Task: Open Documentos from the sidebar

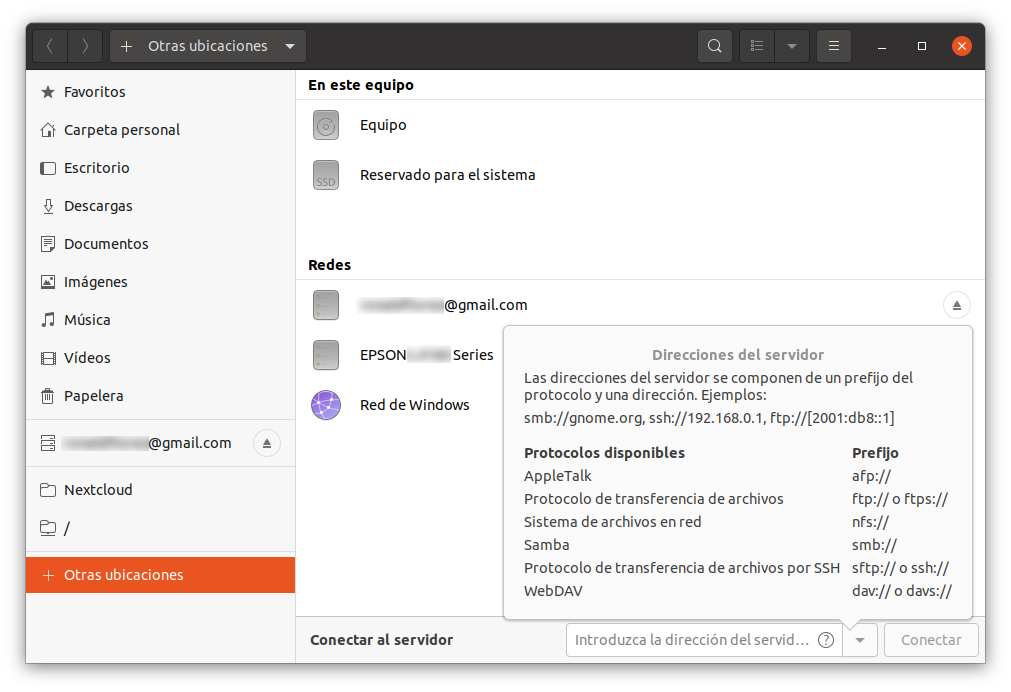Action: point(106,244)
